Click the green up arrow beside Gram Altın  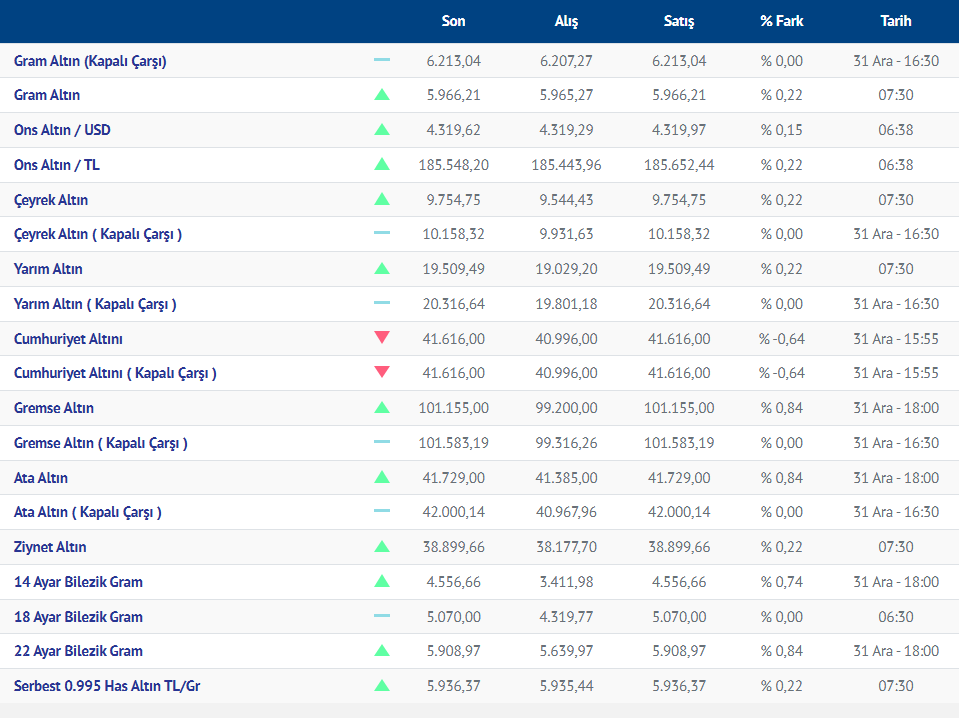point(382,95)
